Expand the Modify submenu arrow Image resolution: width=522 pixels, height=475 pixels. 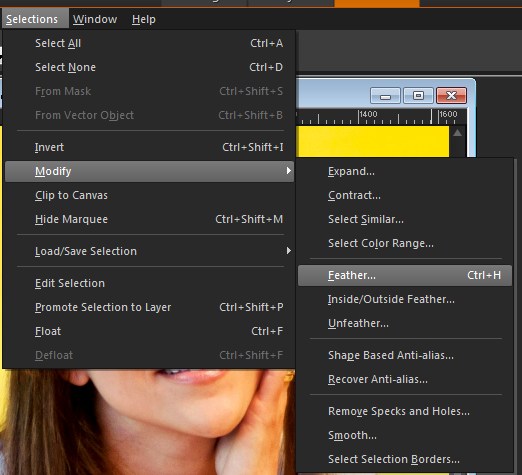pos(289,171)
